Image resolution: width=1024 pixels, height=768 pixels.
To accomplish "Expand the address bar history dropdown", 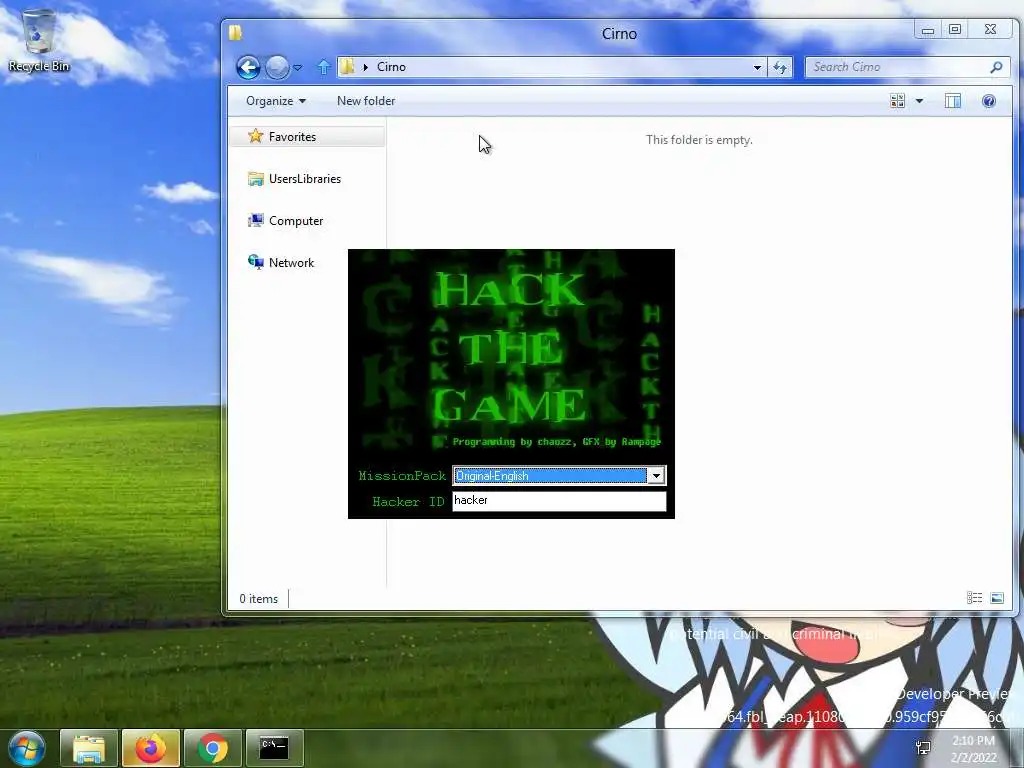I will (x=758, y=67).
